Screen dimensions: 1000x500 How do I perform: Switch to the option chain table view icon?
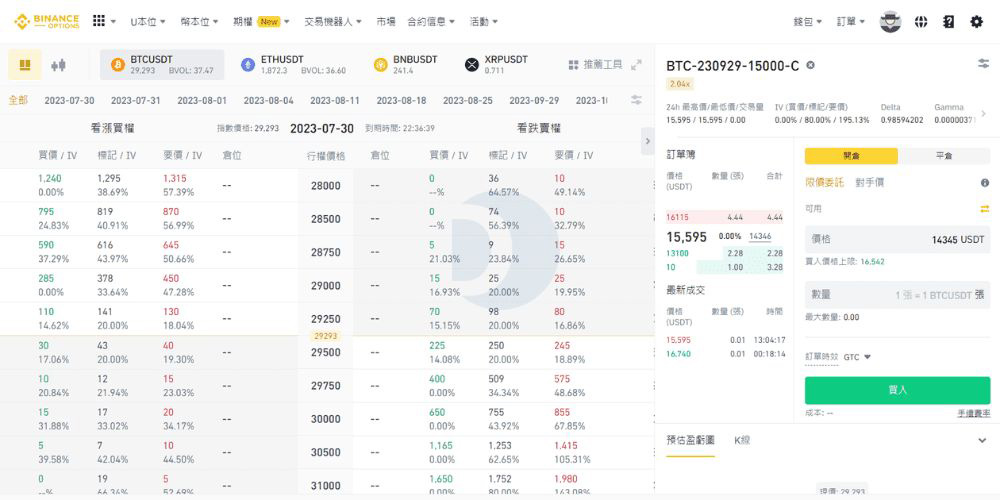[x=25, y=64]
